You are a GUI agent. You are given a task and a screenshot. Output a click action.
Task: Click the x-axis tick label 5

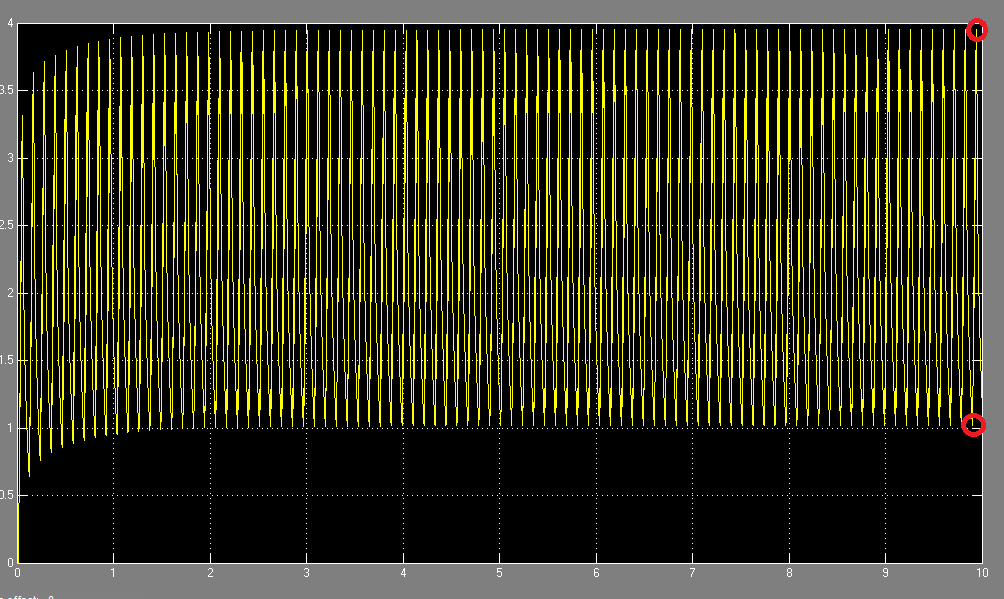499,573
